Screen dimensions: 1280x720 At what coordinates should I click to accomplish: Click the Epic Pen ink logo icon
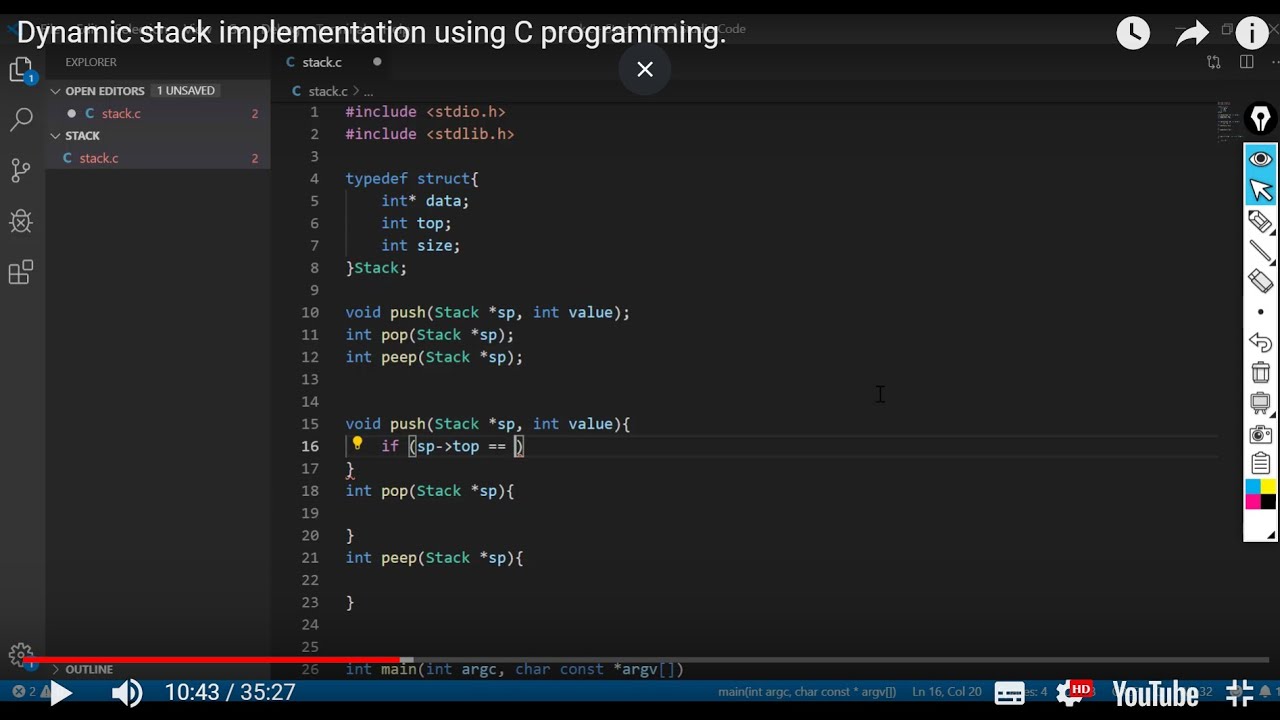[1261, 119]
